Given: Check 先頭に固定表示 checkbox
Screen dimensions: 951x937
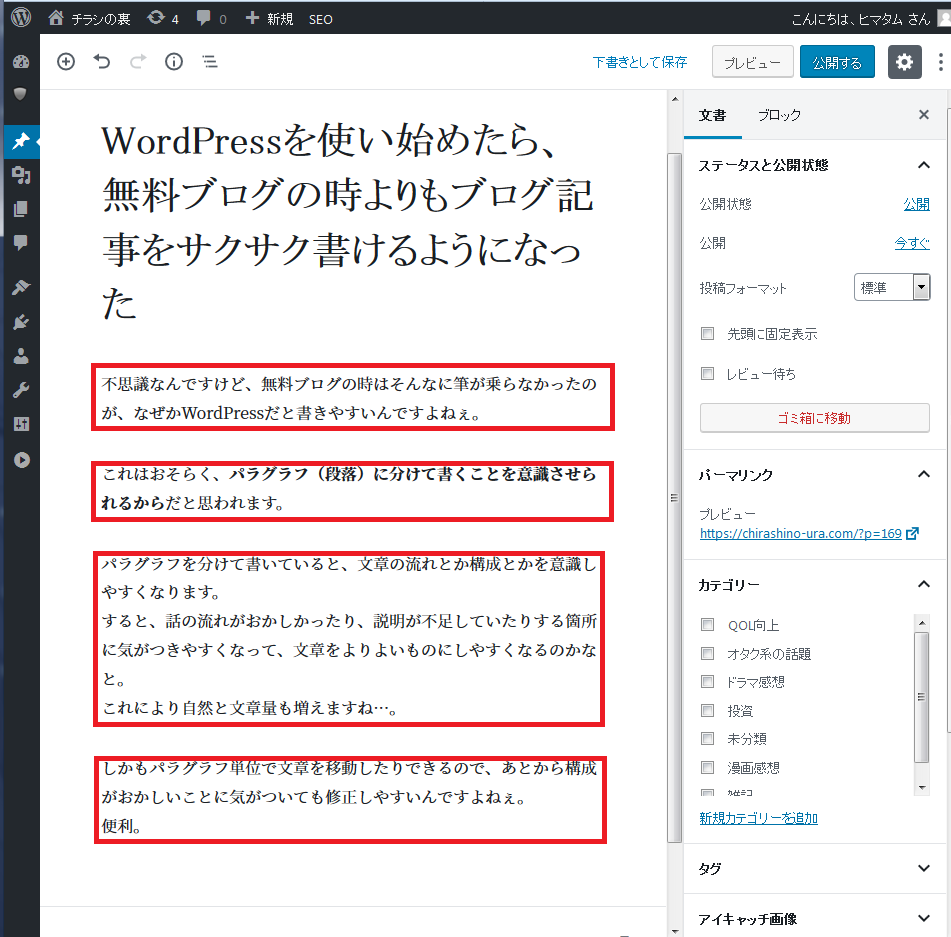Looking at the screenshot, I should [707, 334].
